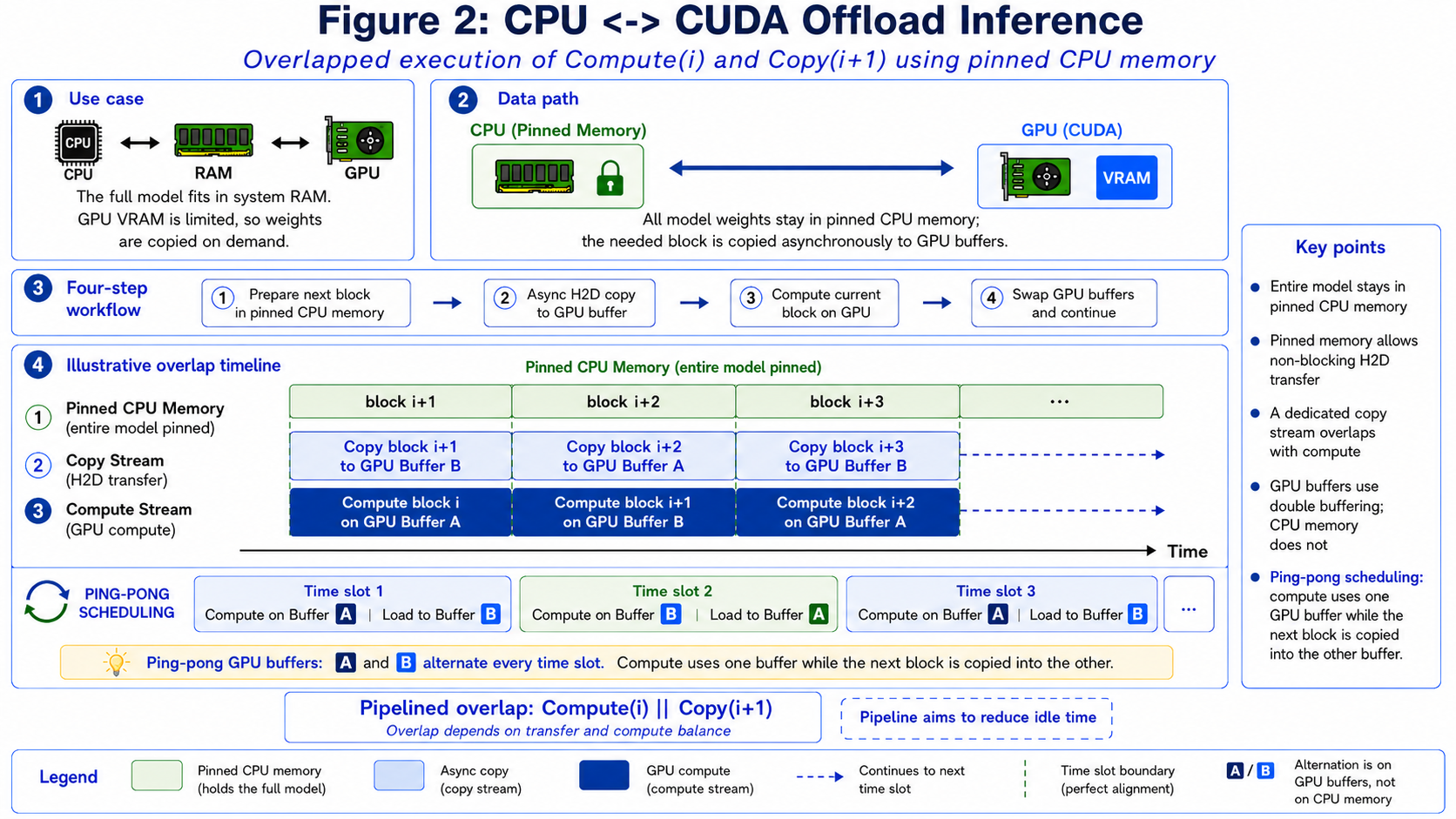Image resolution: width=1456 pixels, height=819 pixels.
Task: Click the Compute Stream row label
Action: click(129, 519)
